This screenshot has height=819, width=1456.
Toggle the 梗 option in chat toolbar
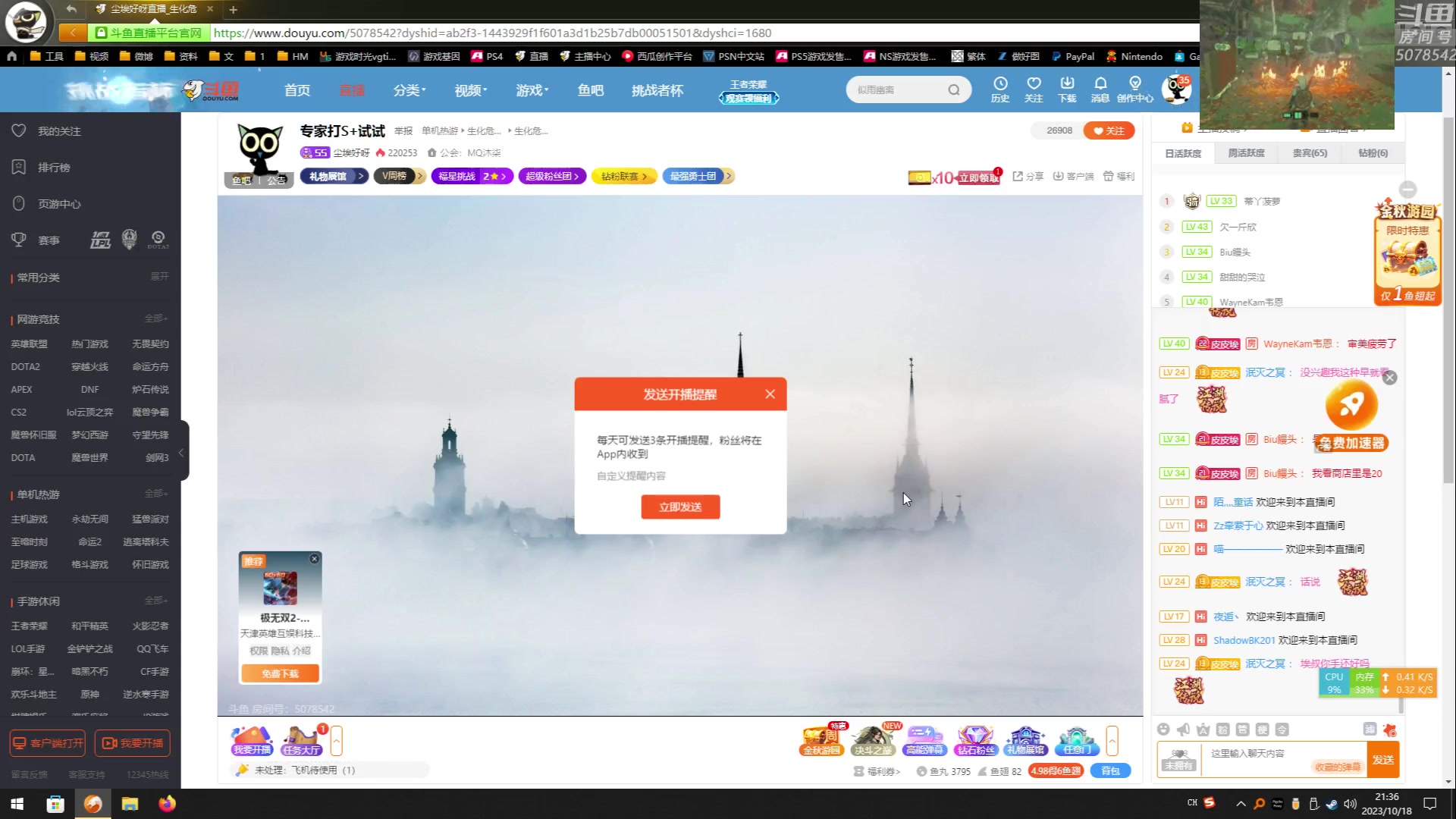pyautogui.click(x=1262, y=730)
